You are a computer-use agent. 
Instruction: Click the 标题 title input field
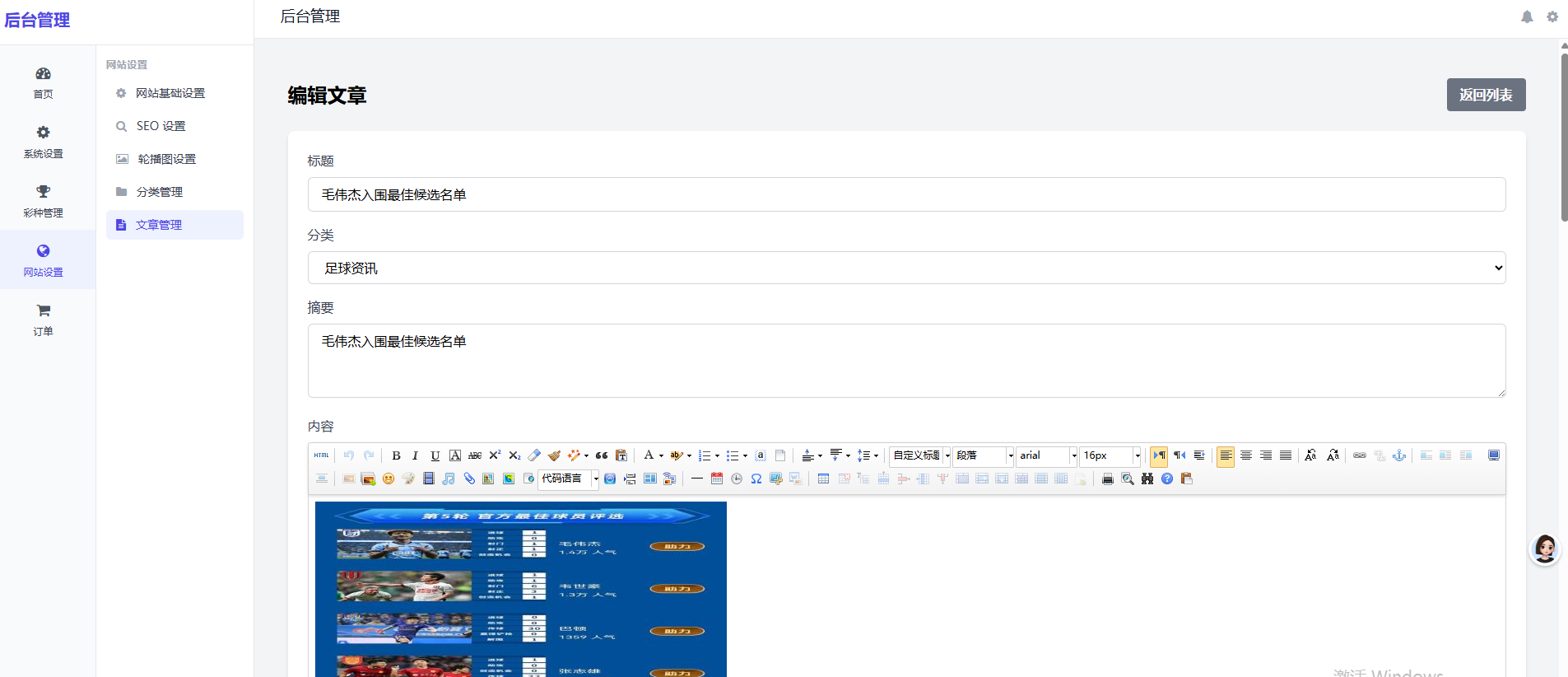[906, 194]
